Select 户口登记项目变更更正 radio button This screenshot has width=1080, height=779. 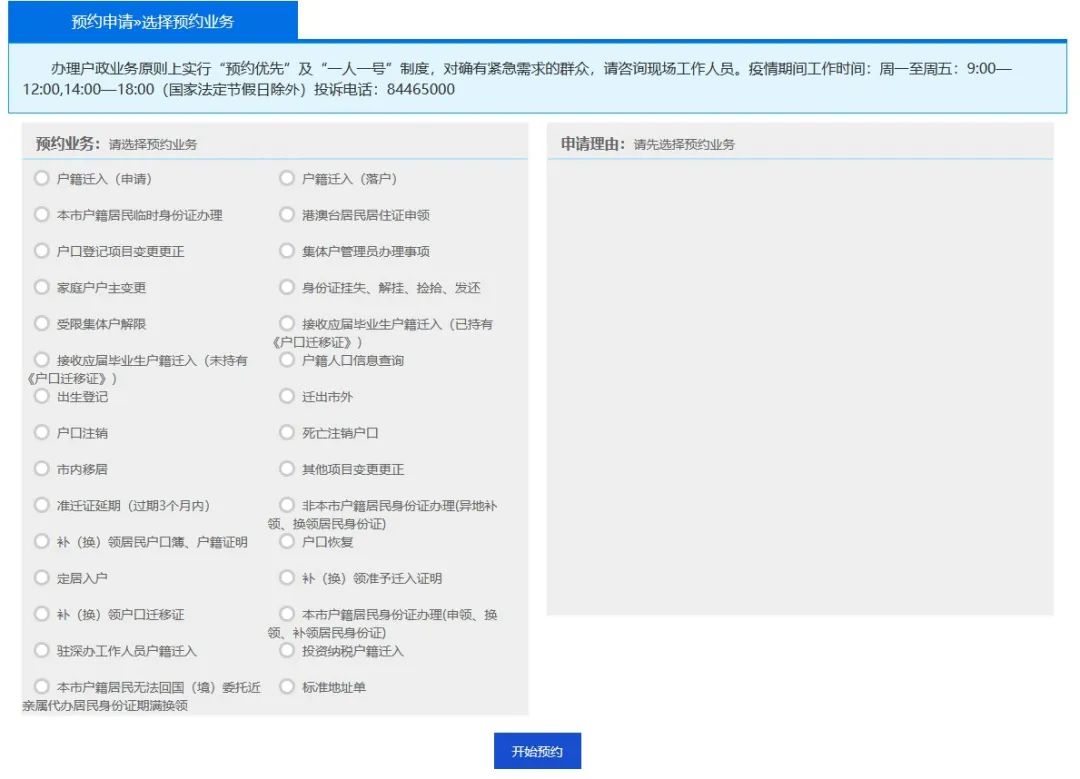coord(42,251)
